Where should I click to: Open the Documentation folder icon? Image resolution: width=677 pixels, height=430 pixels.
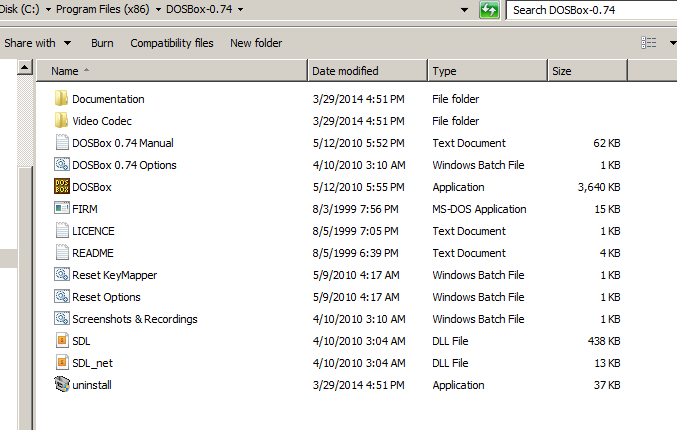tap(61, 98)
